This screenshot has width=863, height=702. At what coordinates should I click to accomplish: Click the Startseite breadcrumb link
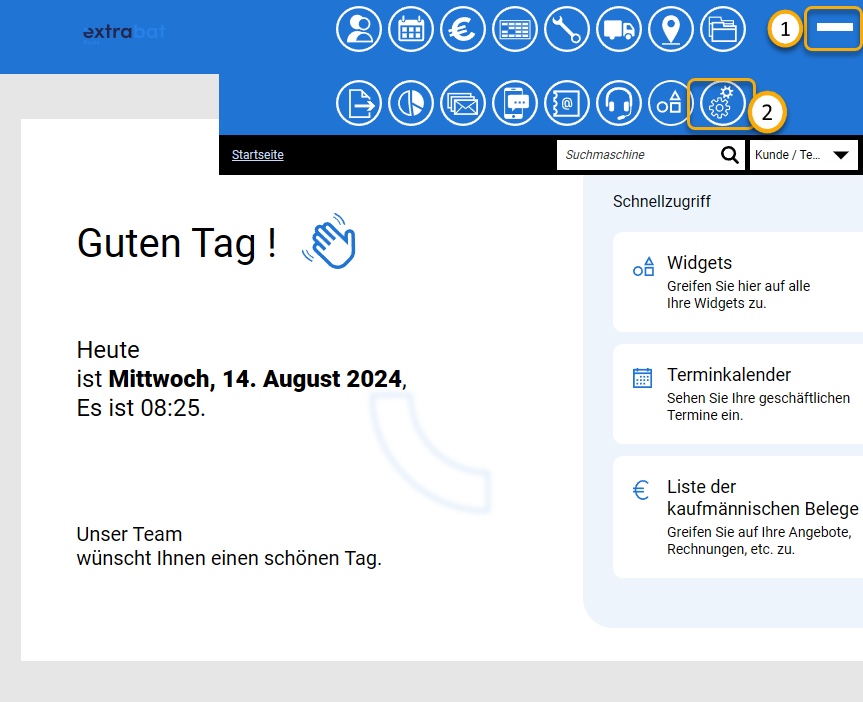pos(257,155)
